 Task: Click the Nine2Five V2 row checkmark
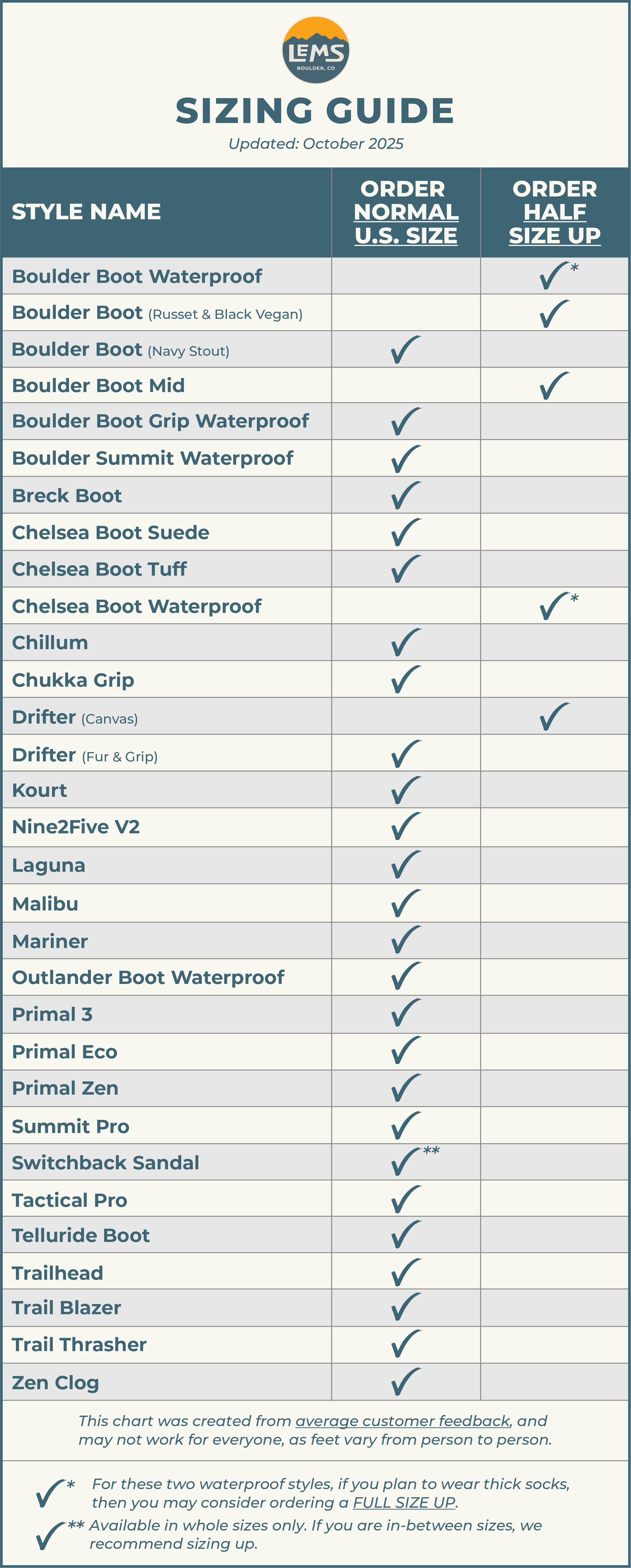(406, 827)
